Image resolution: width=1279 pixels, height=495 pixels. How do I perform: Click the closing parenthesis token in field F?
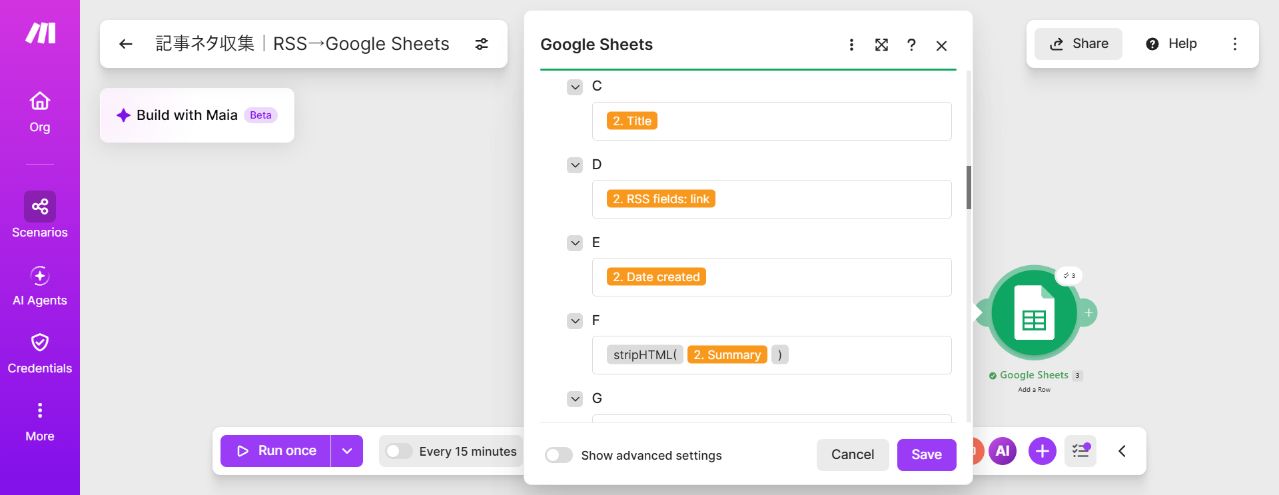780,355
